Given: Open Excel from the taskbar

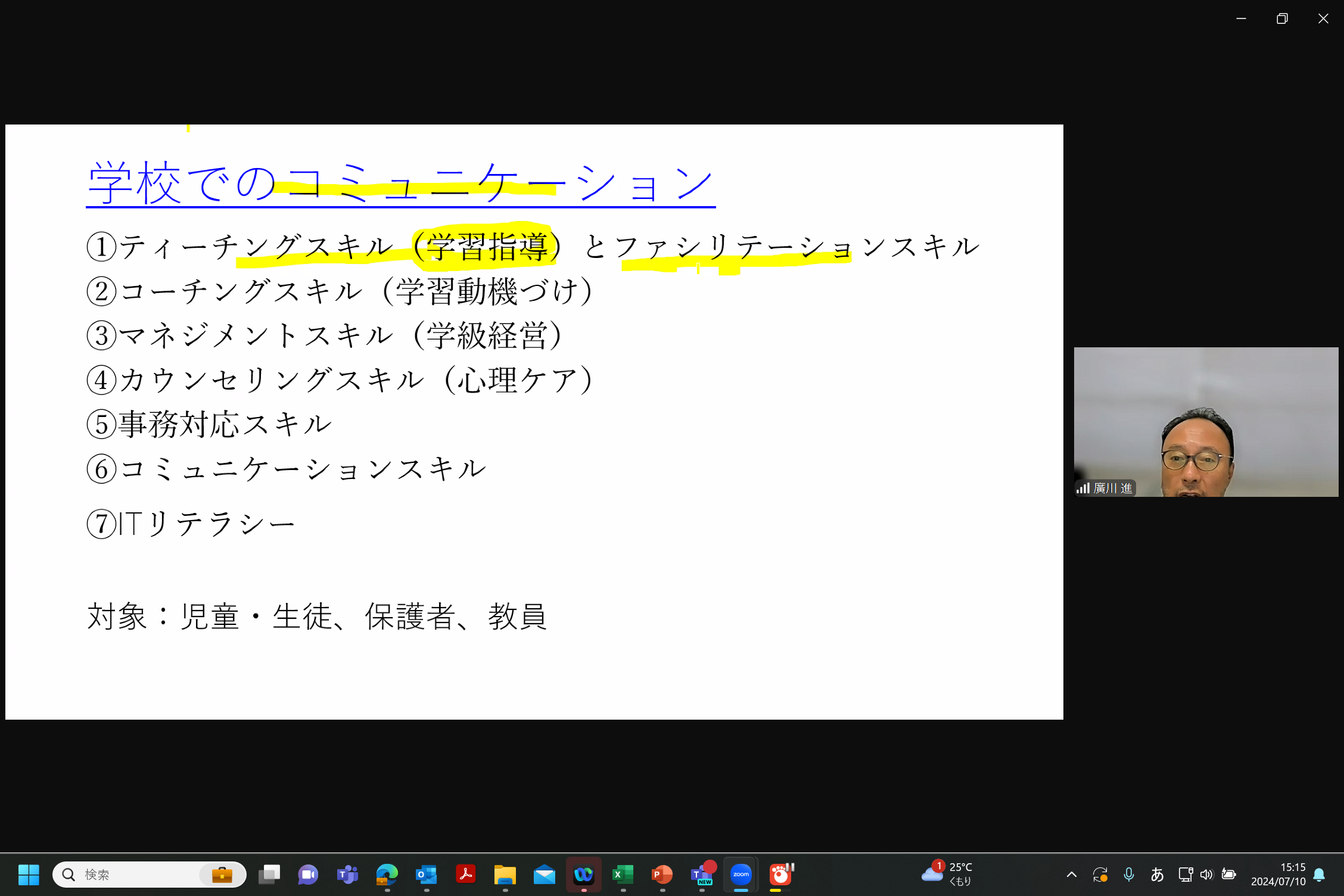Looking at the screenshot, I should pyautogui.click(x=623, y=875).
